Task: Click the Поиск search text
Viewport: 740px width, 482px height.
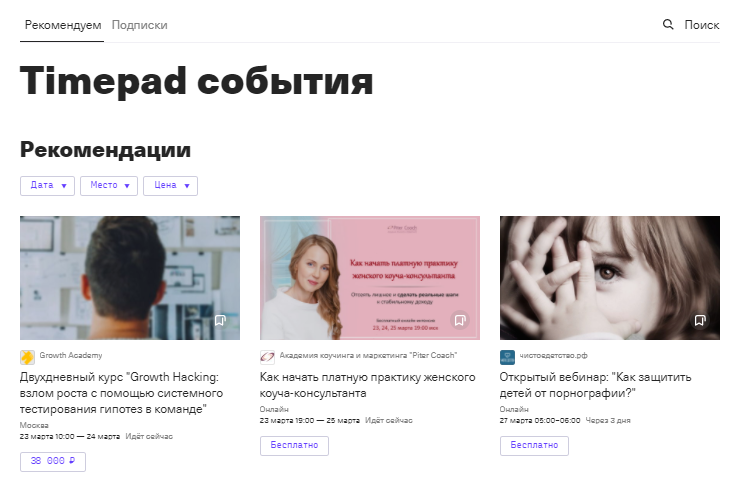Action: [x=702, y=25]
